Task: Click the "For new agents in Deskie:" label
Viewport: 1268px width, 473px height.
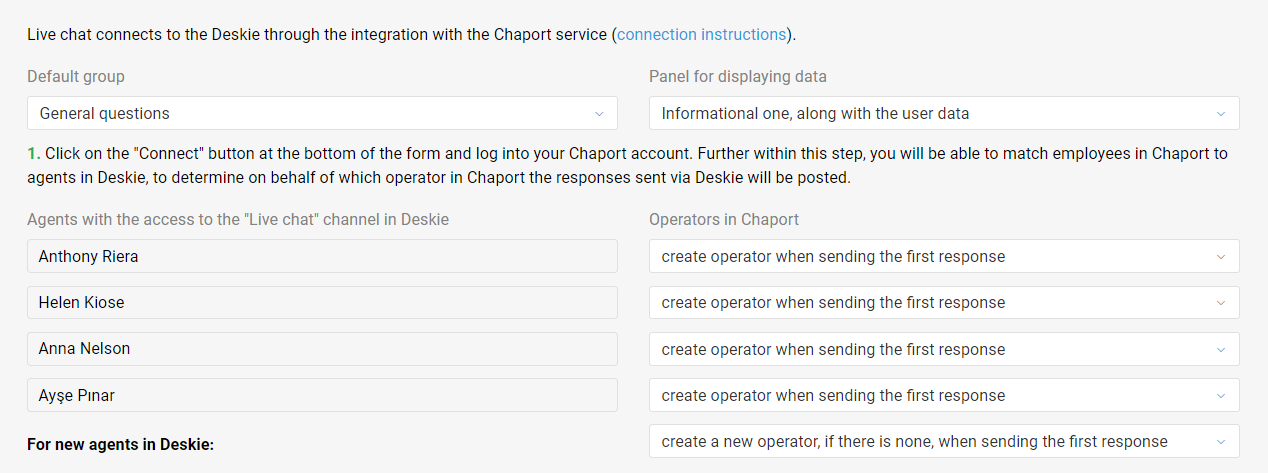Action: pos(121,444)
